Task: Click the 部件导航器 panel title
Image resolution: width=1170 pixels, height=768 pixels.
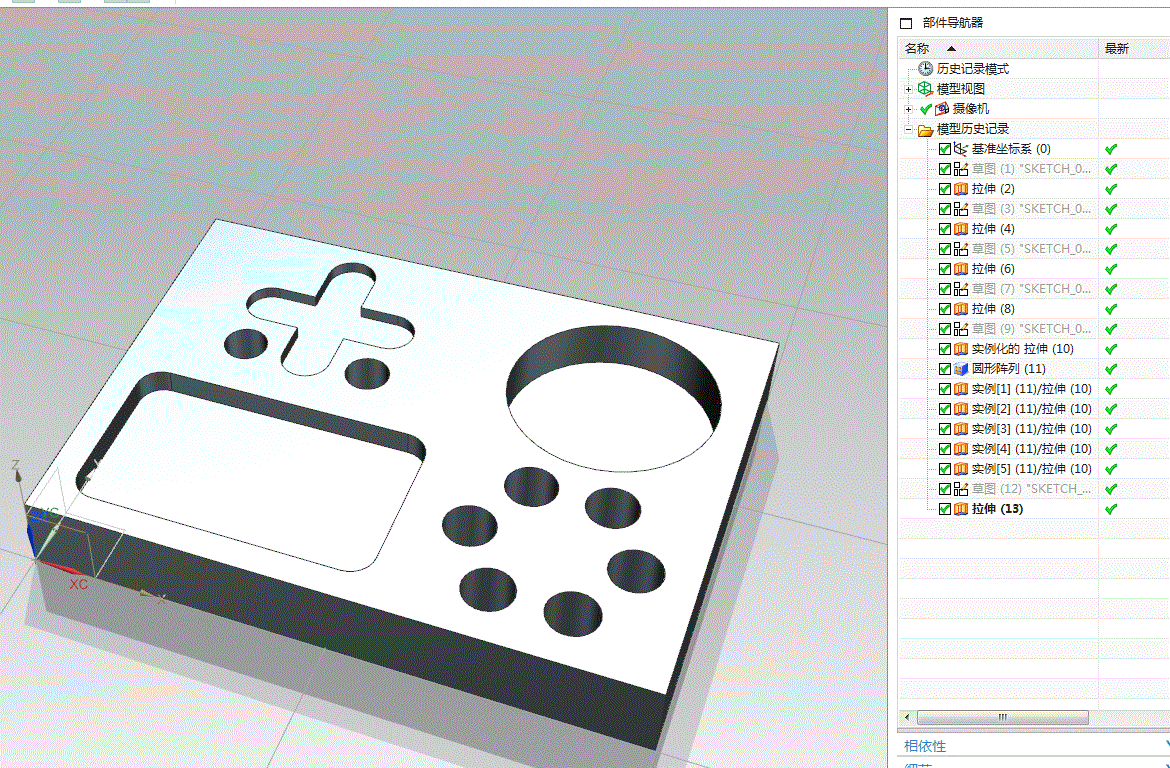Action: point(953,23)
